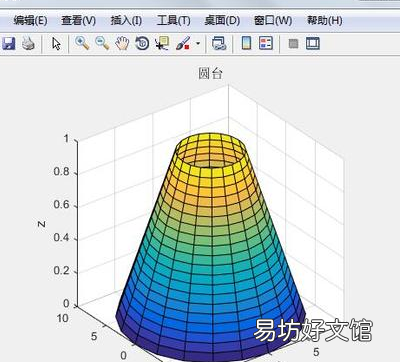Click the Link Plot icon

pos(219,43)
